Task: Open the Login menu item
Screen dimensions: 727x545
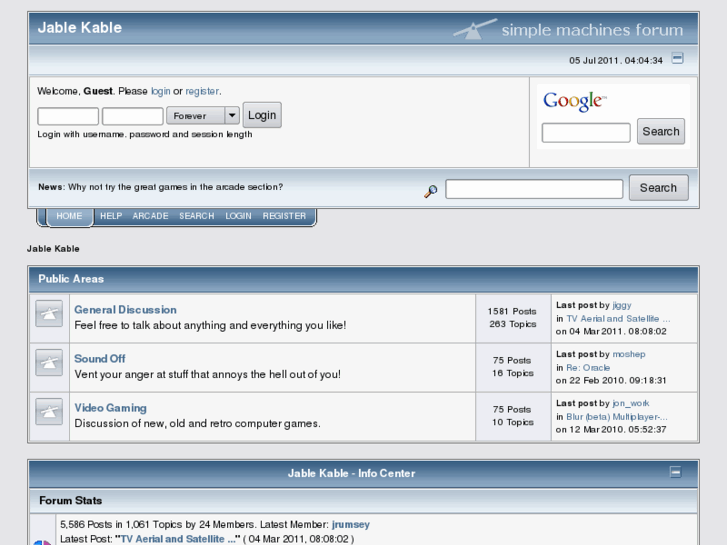Action: click(x=238, y=216)
